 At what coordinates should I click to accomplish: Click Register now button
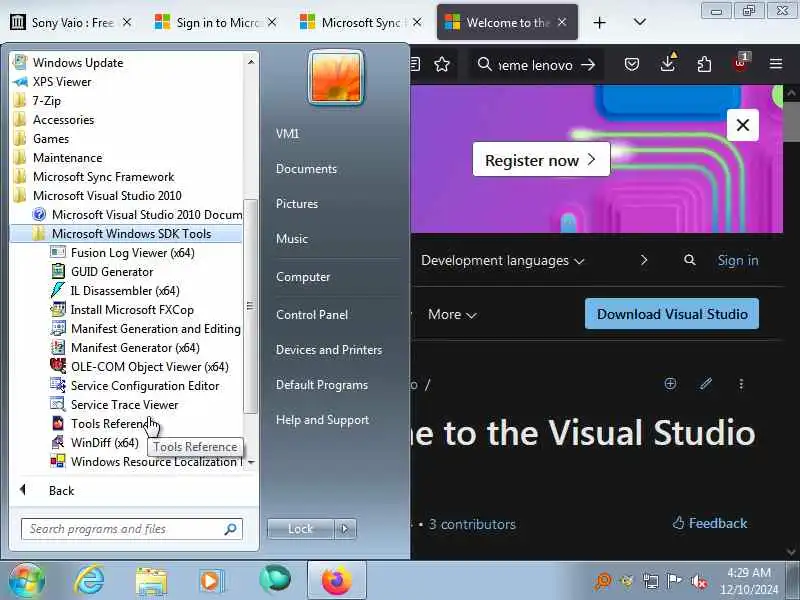tap(541, 160)
